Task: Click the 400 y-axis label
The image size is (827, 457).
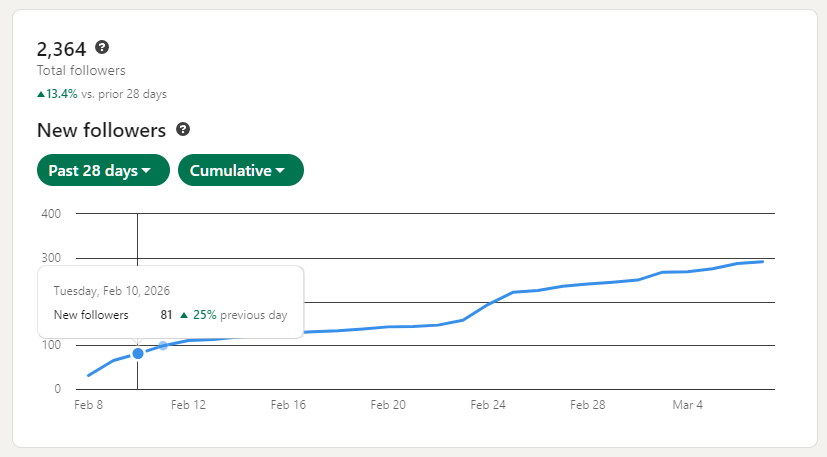Action: pos(51,213)
